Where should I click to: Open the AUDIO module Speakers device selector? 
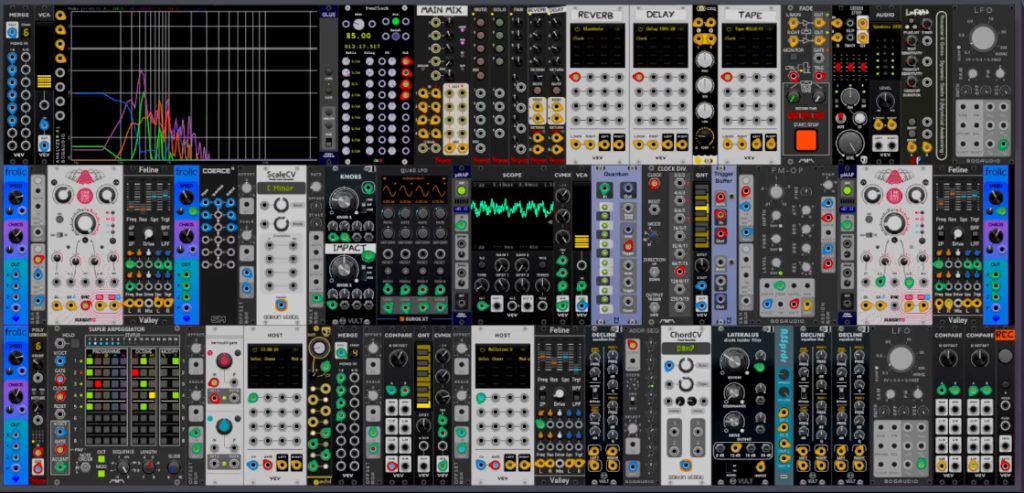pos(885,27)
